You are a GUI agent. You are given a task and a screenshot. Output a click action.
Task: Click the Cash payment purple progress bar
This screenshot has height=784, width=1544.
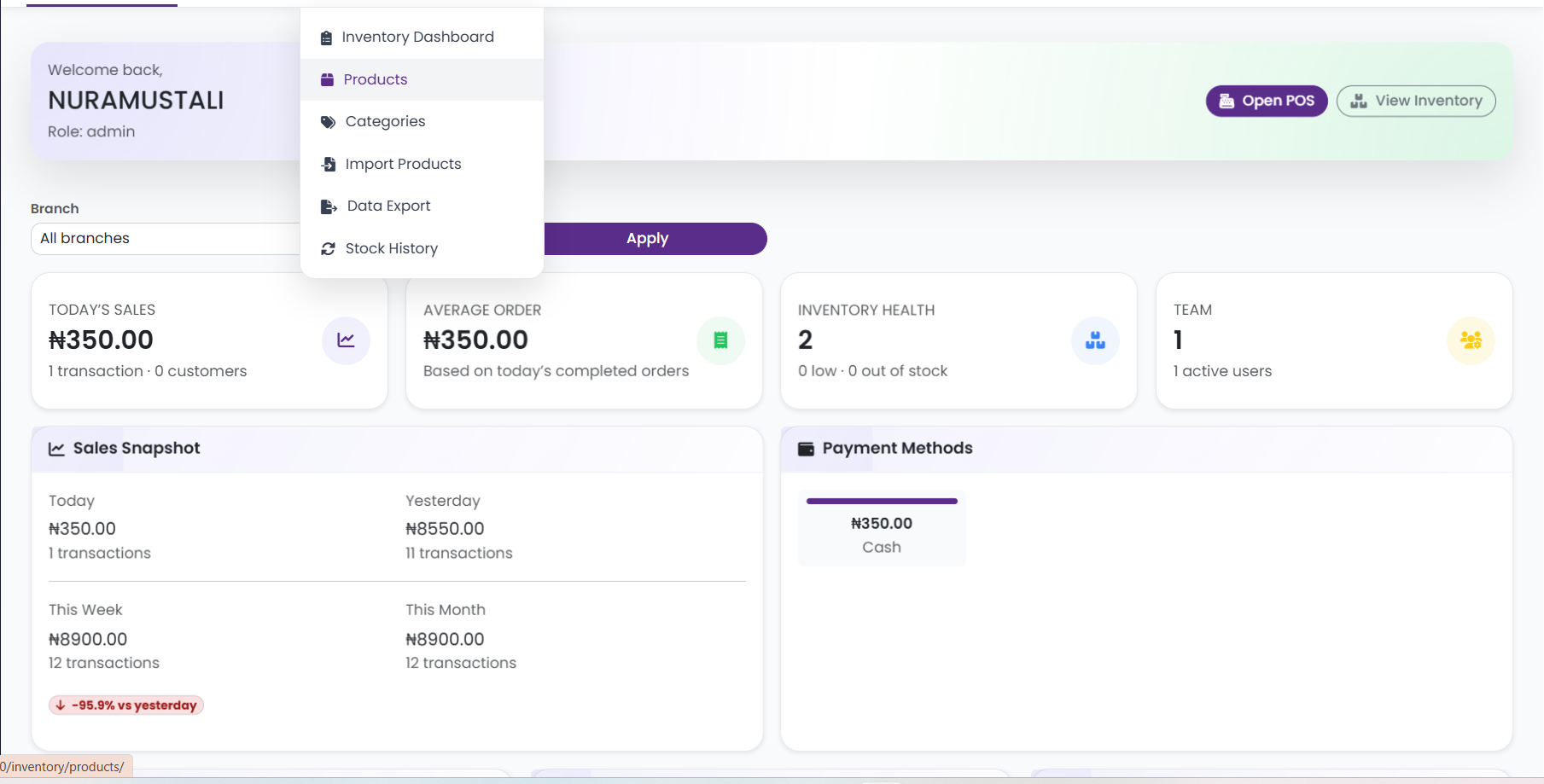pos(881,502)
